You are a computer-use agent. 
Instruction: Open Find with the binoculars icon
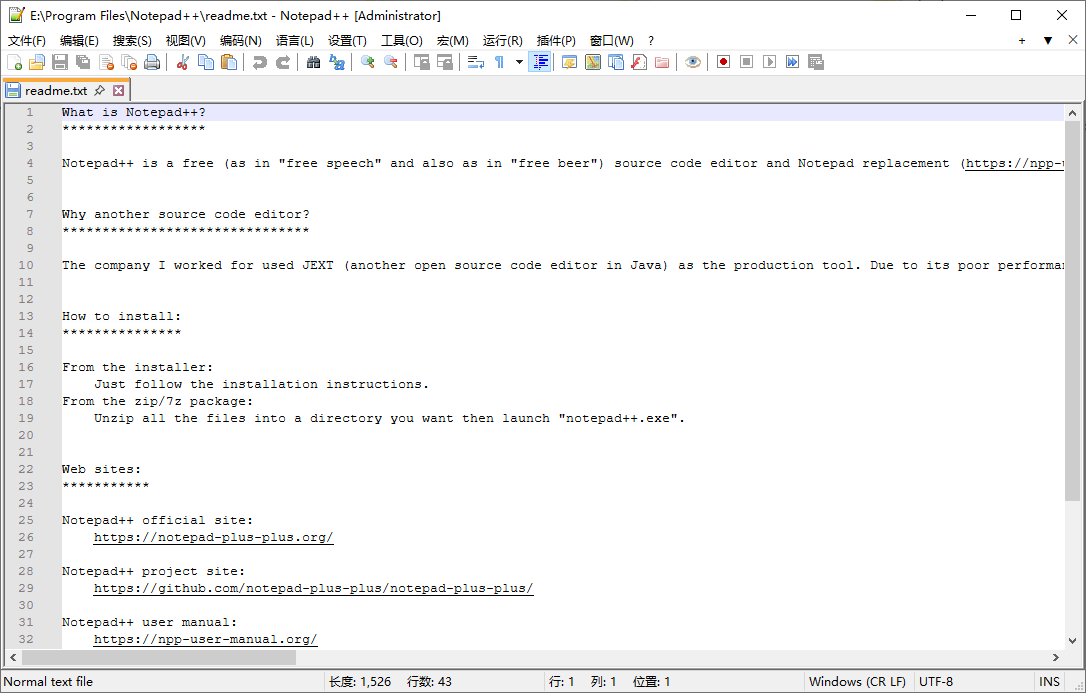[313, 62]
